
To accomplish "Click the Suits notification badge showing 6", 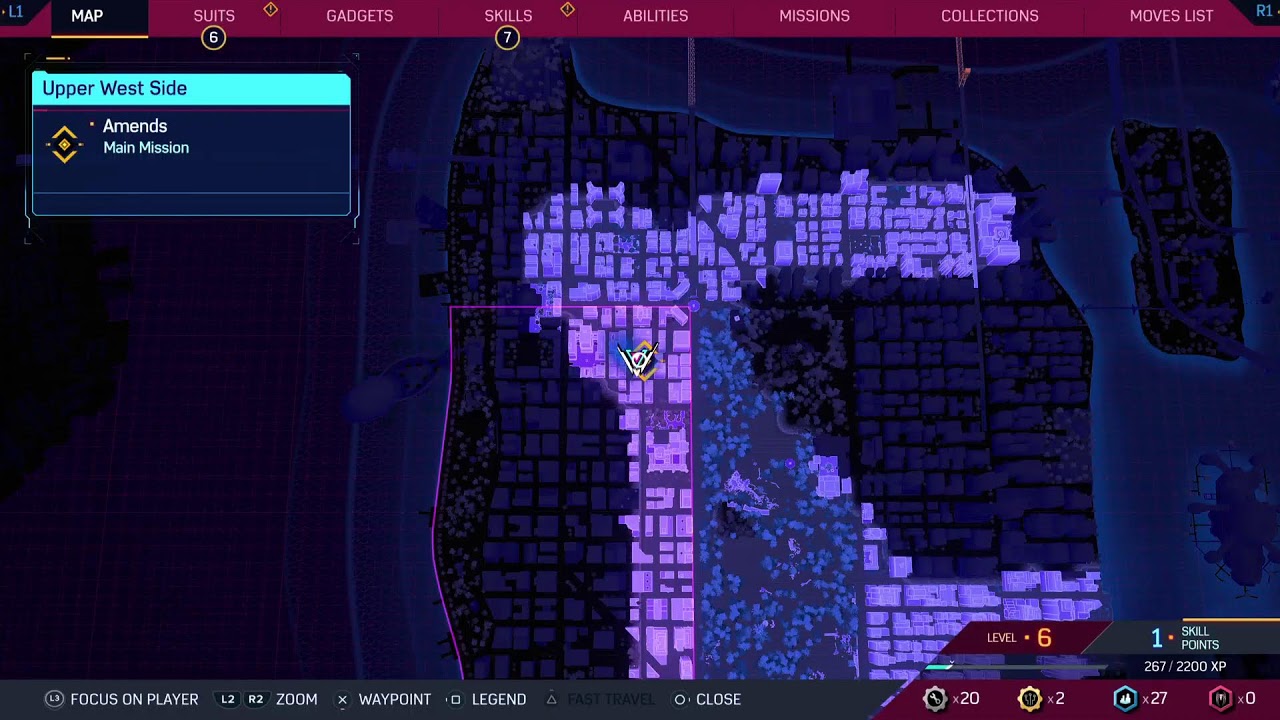I will 213,38.
